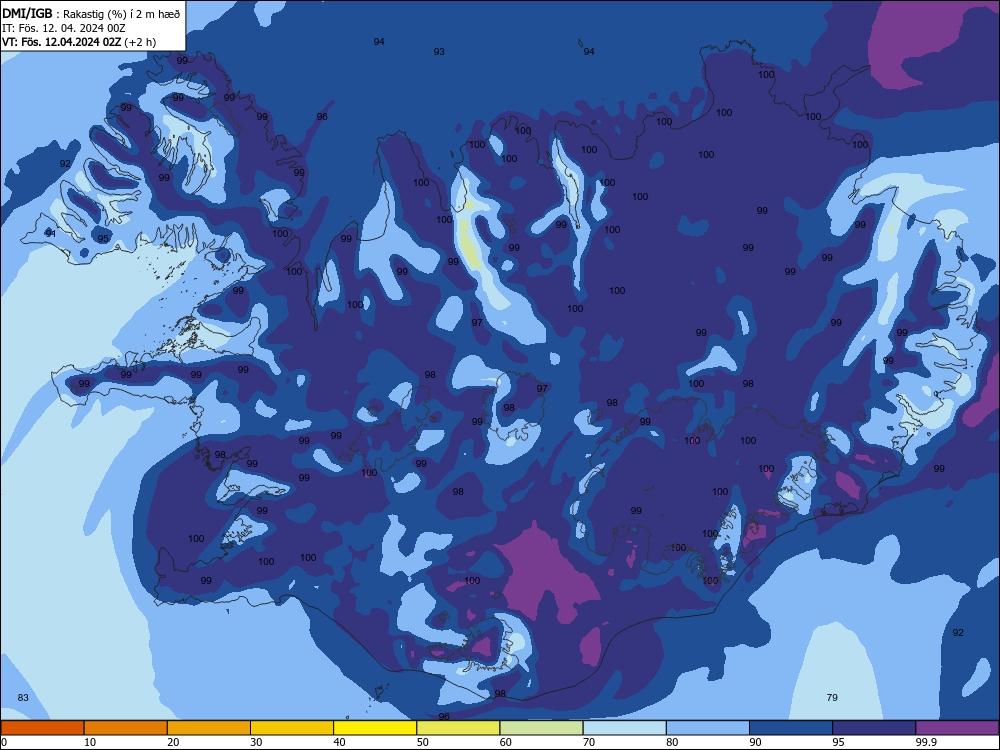Click the legend tick label '70'
1000x750 pixels.
coord(589,742)
